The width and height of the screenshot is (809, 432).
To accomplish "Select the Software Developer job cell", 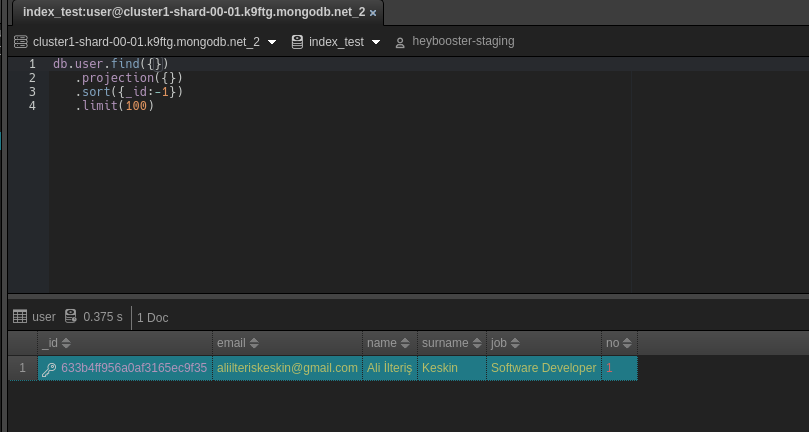I will coord(544,368).
